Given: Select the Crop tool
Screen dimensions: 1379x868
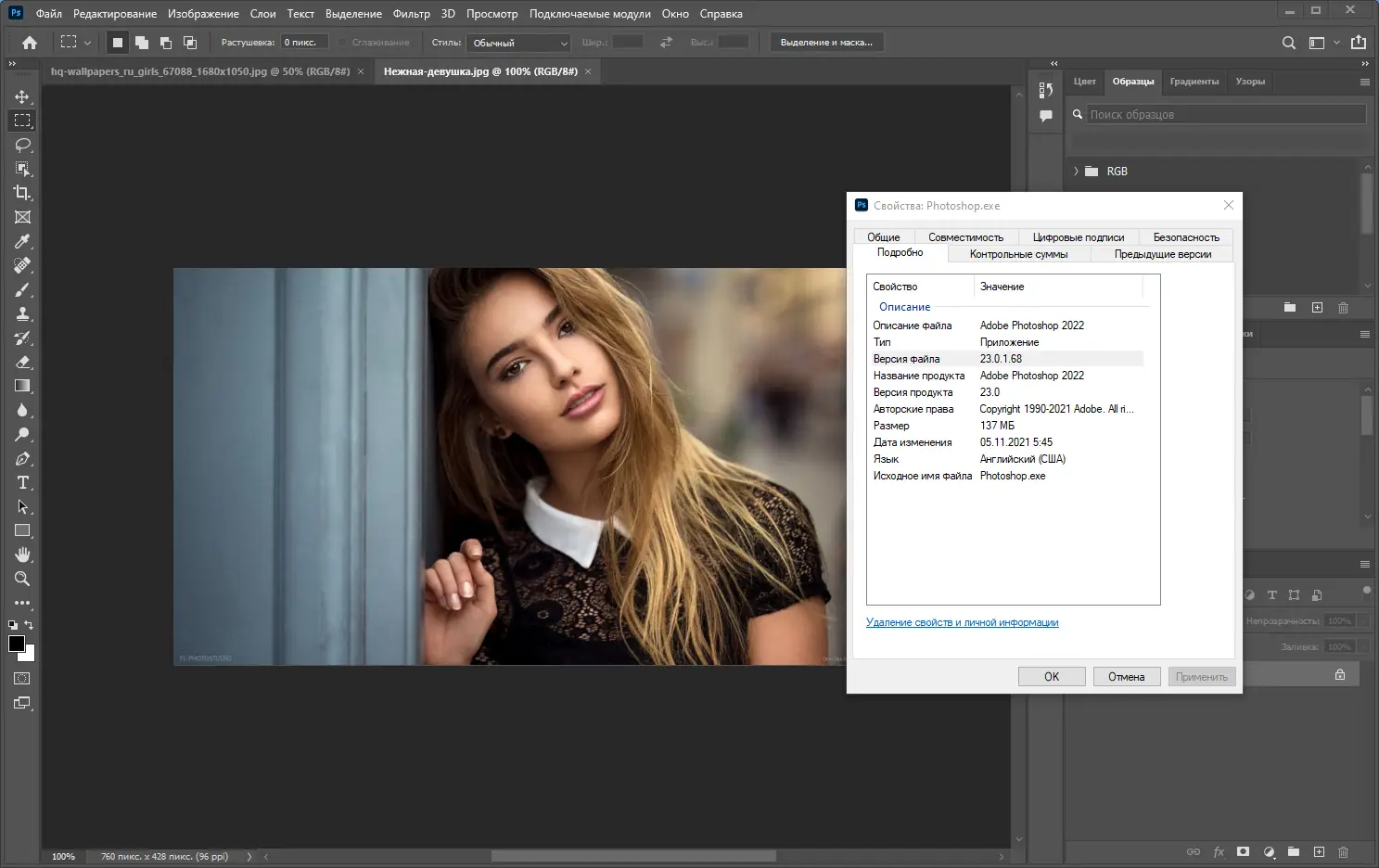Looking at the screenshot, I should [22, 193].
